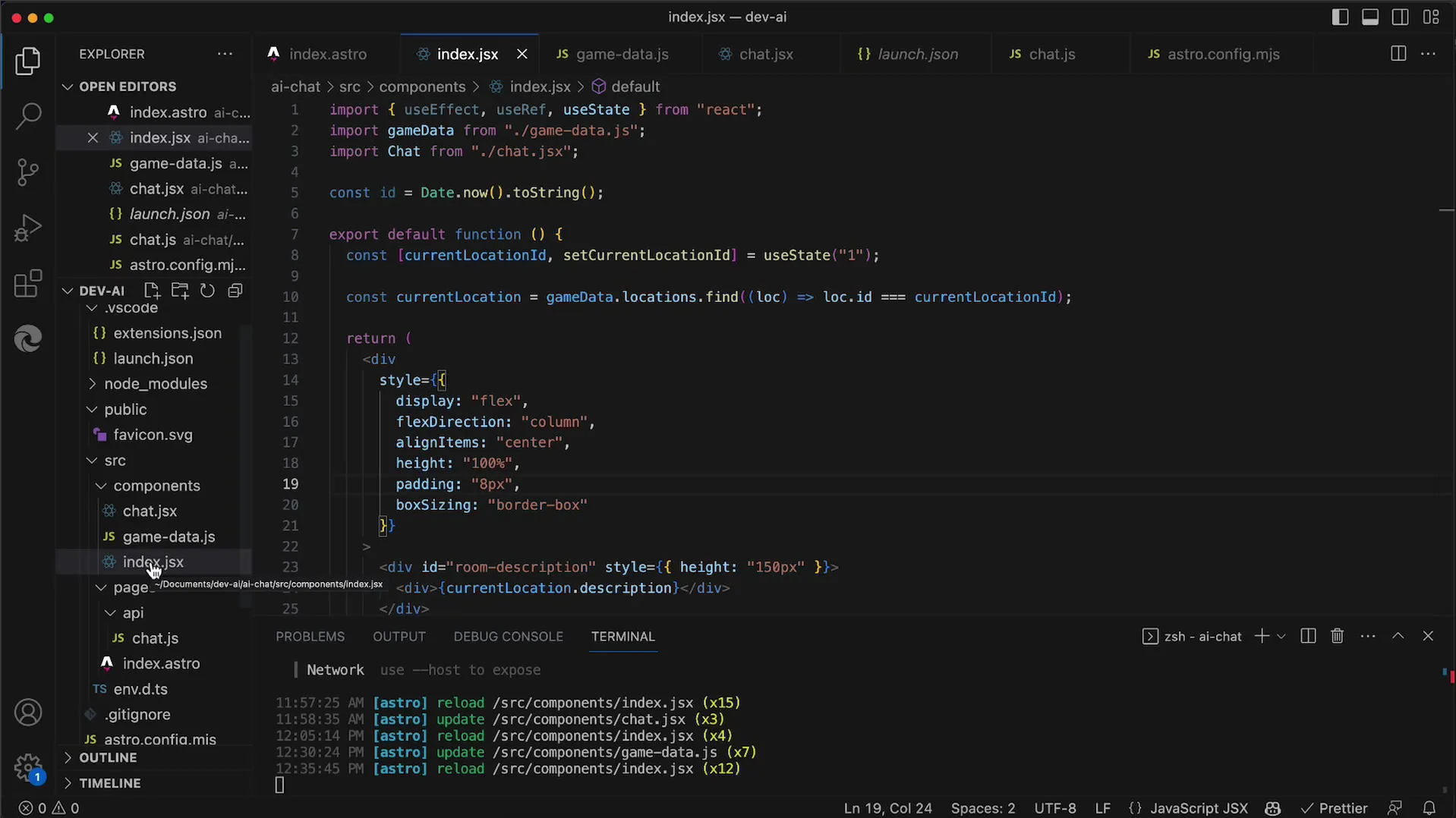Open the DEBUG CONSOLE panel tab
Image resolution: width=1456 pixels, height=818 pixels.
pyautogui.click(x=508, y=637)
